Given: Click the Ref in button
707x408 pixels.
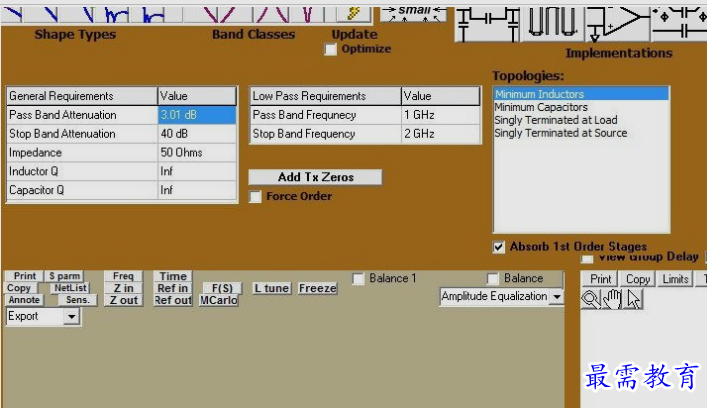Looking at the screenshot, I should coord(173,288).
